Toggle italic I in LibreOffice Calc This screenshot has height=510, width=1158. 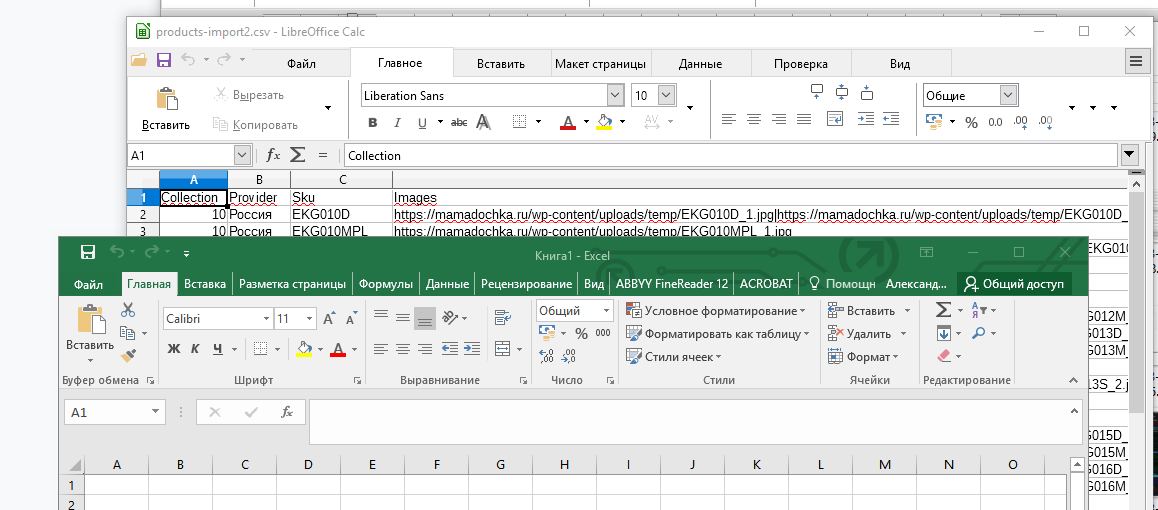pyautogui.click(x=398, y=123)
